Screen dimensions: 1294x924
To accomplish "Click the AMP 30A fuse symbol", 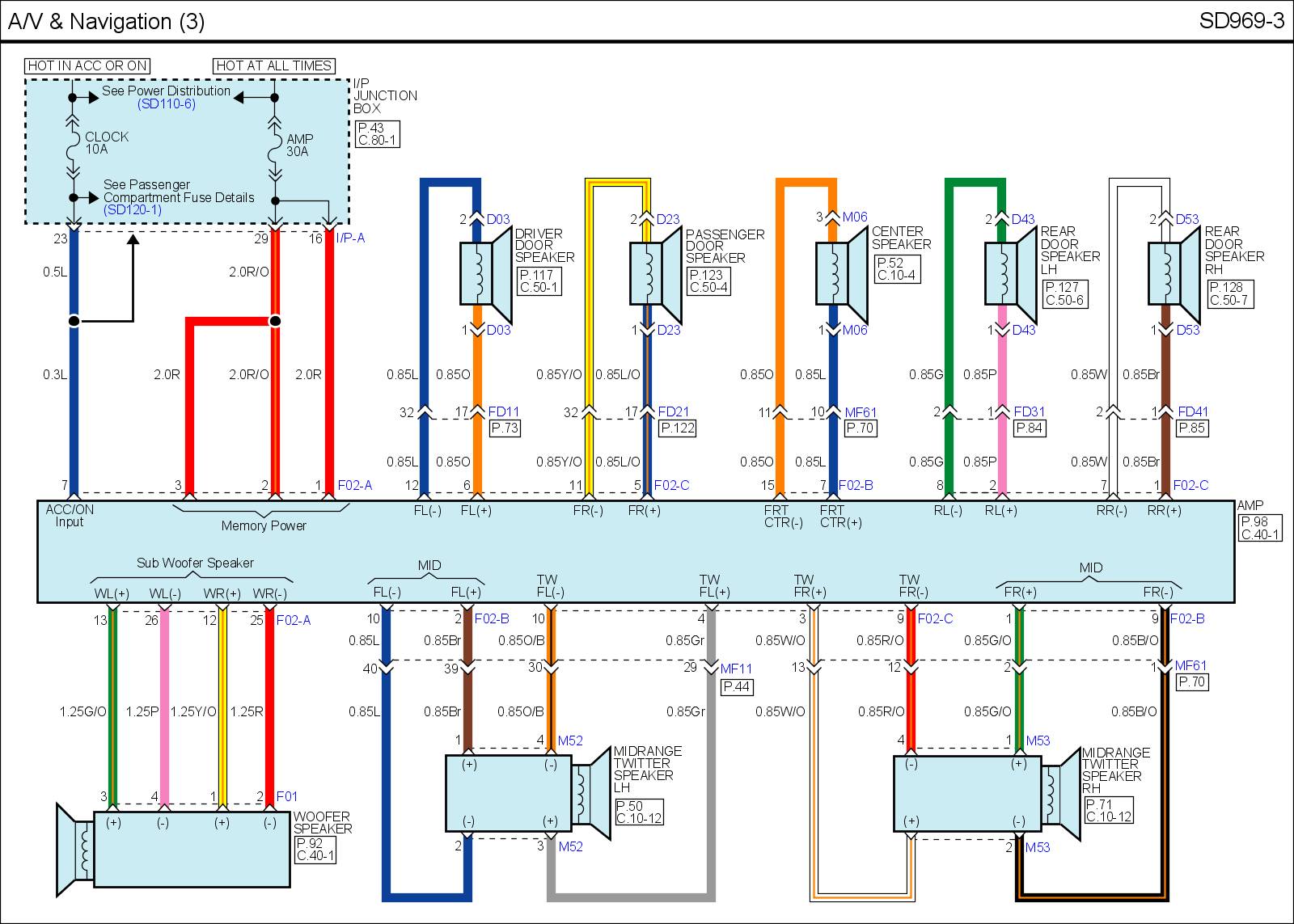I will [275, 146].
